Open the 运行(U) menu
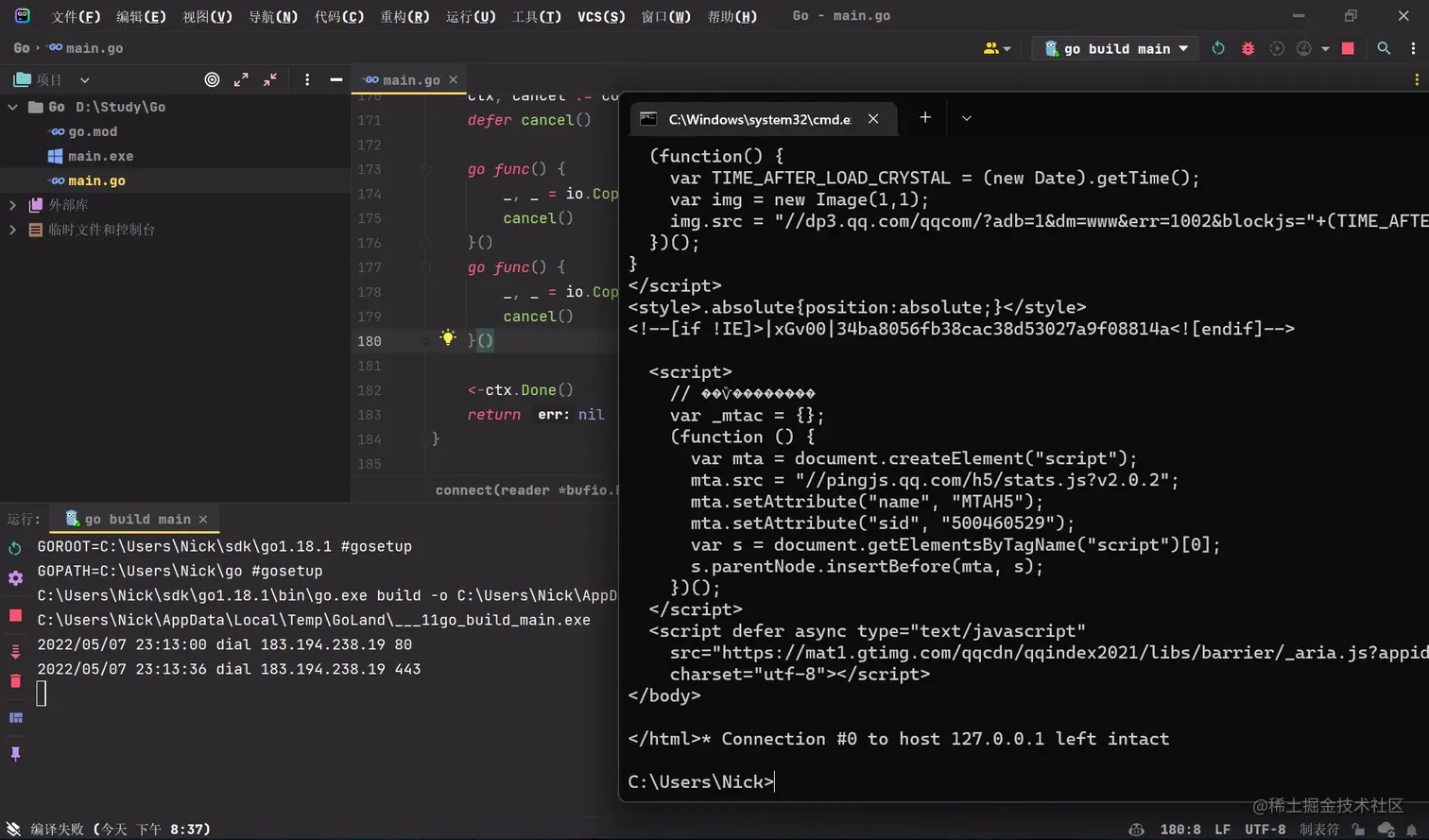Image resolution: width=1429 pixels, height=840 pixels. coord(471,16)
